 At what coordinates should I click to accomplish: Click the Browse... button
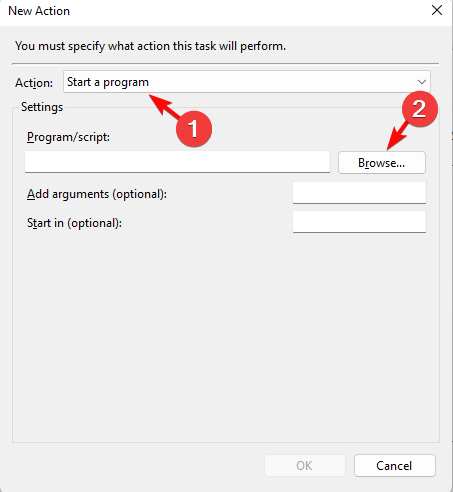point(382,163)
